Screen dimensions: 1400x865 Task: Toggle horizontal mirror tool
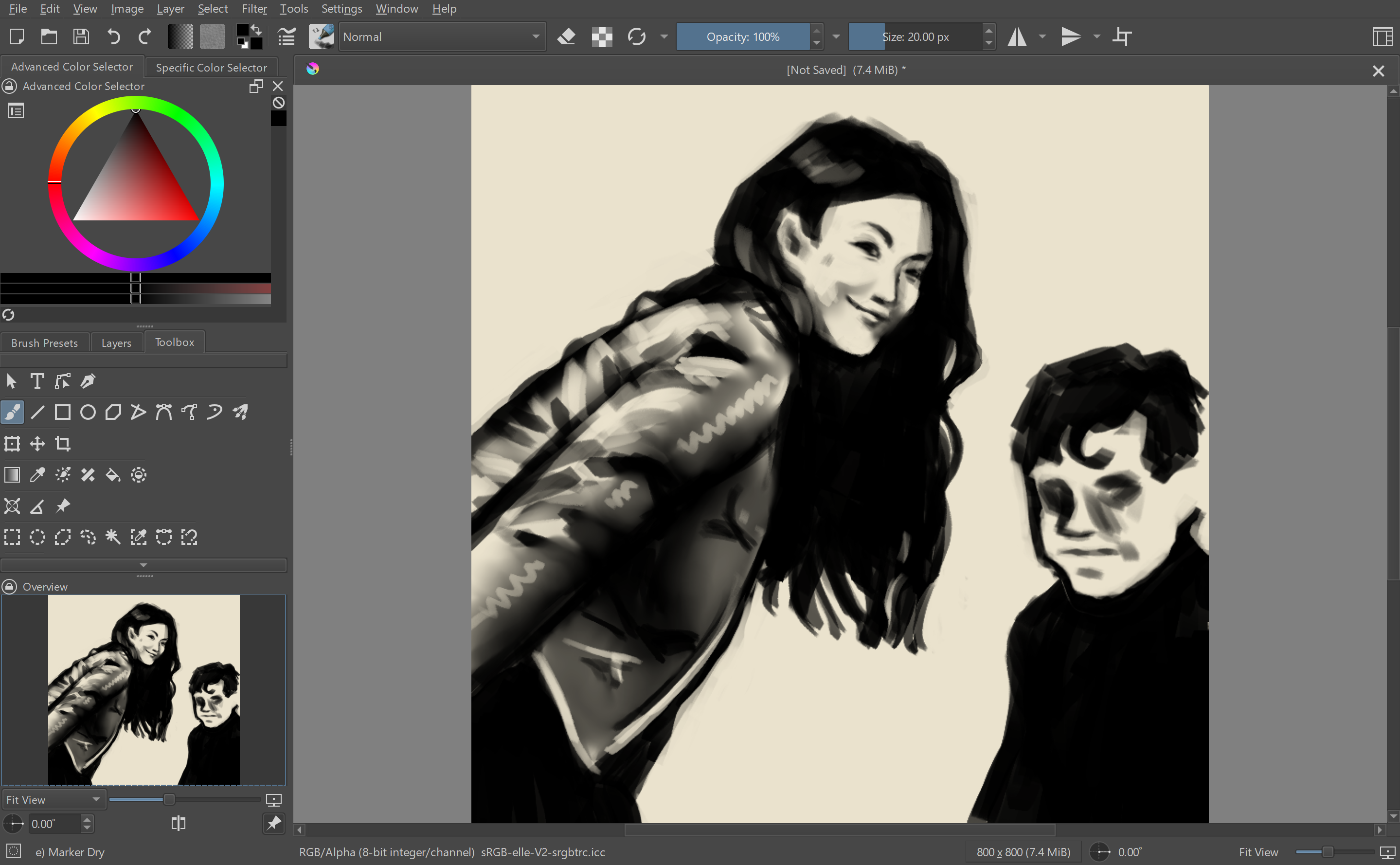[1017, 36]
